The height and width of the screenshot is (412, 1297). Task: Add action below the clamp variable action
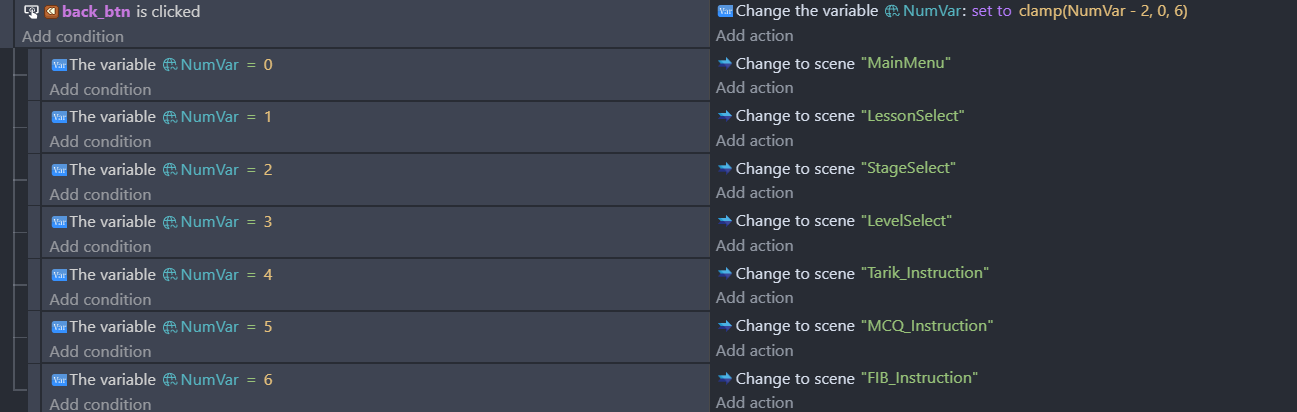point(755,36)
